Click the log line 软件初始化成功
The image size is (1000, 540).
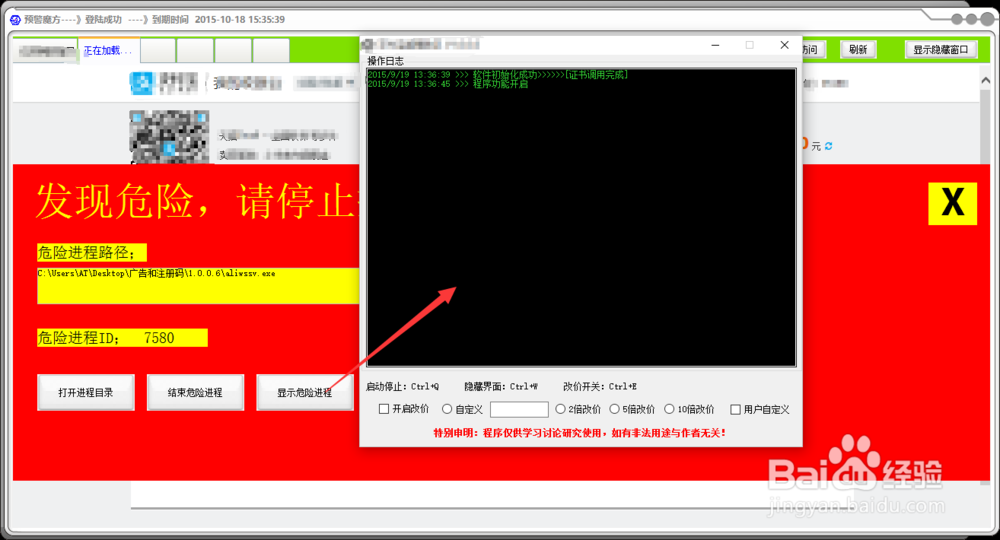tap(497, 75)
